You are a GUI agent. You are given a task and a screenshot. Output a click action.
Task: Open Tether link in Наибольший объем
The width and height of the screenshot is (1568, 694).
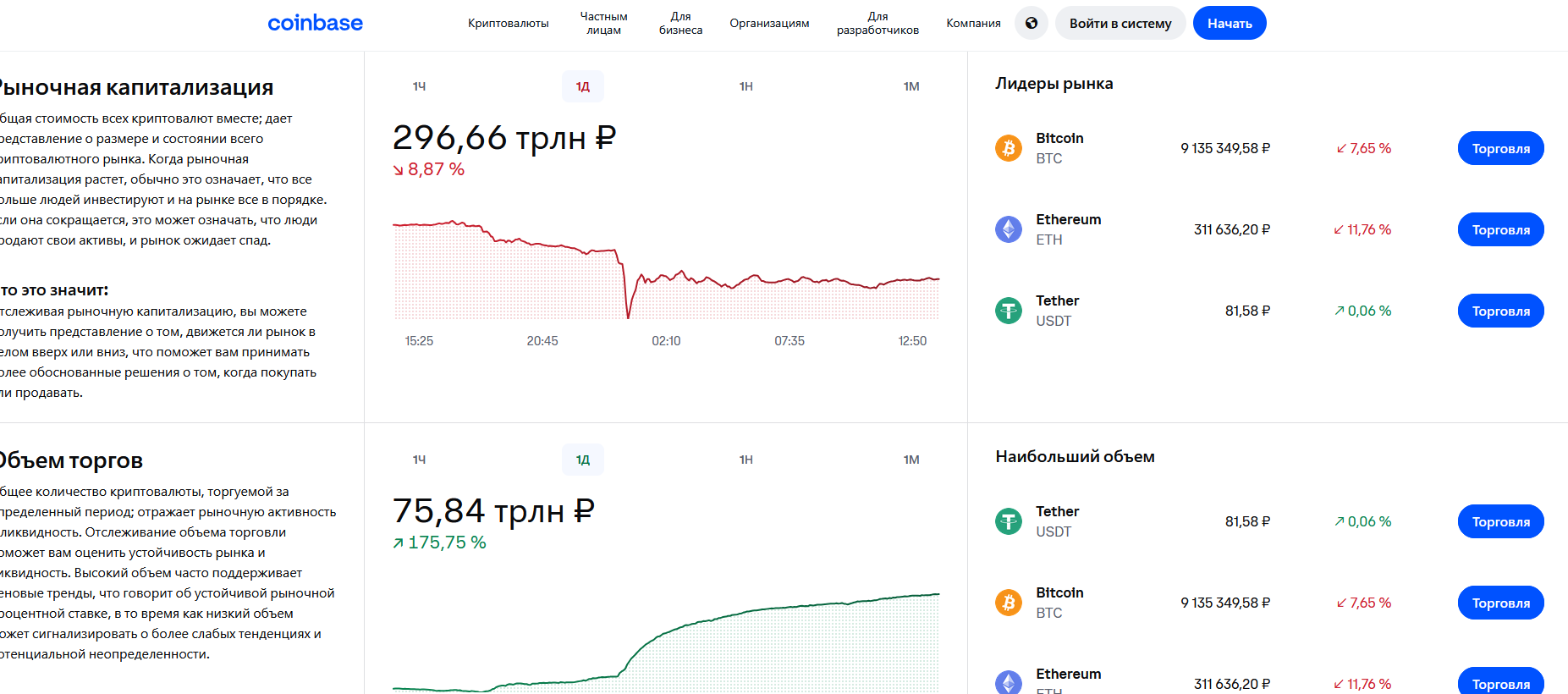[x=1058, y=511]
